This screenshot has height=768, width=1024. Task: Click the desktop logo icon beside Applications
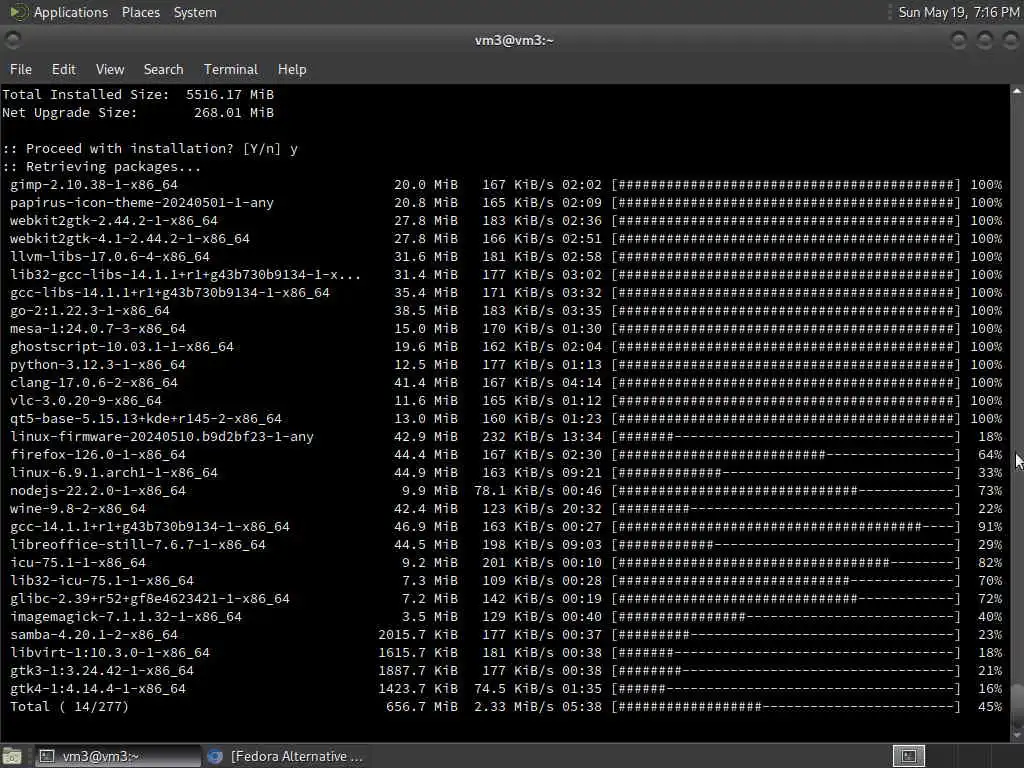coord(18,12)
